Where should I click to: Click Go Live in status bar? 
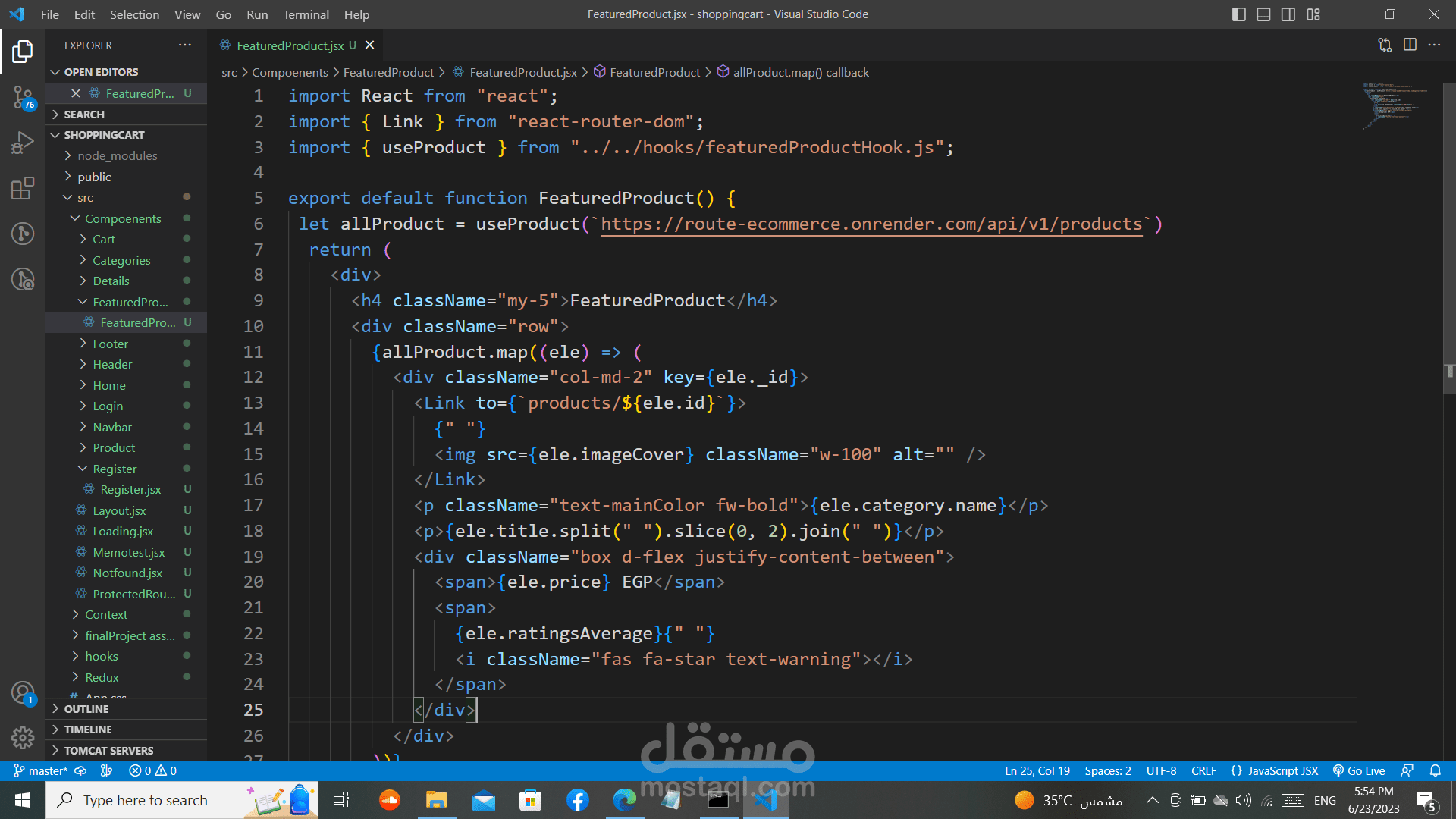1359,770
